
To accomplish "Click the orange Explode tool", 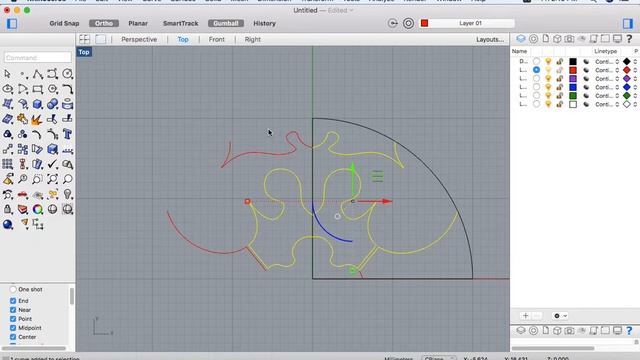I will (x=38, y=119).
